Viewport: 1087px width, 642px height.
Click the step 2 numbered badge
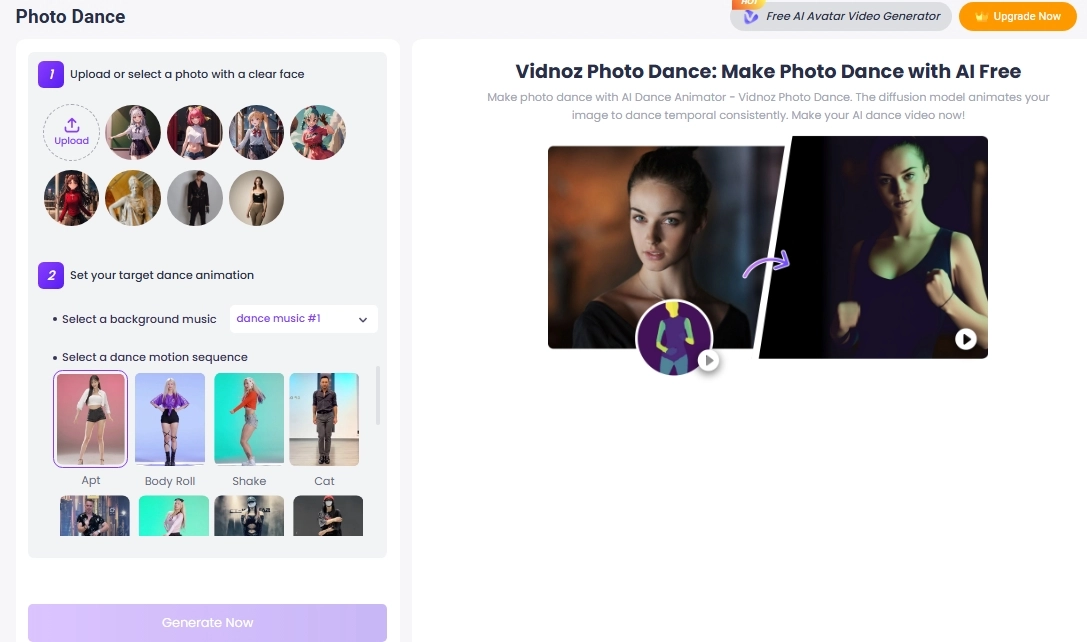(51, 275)
